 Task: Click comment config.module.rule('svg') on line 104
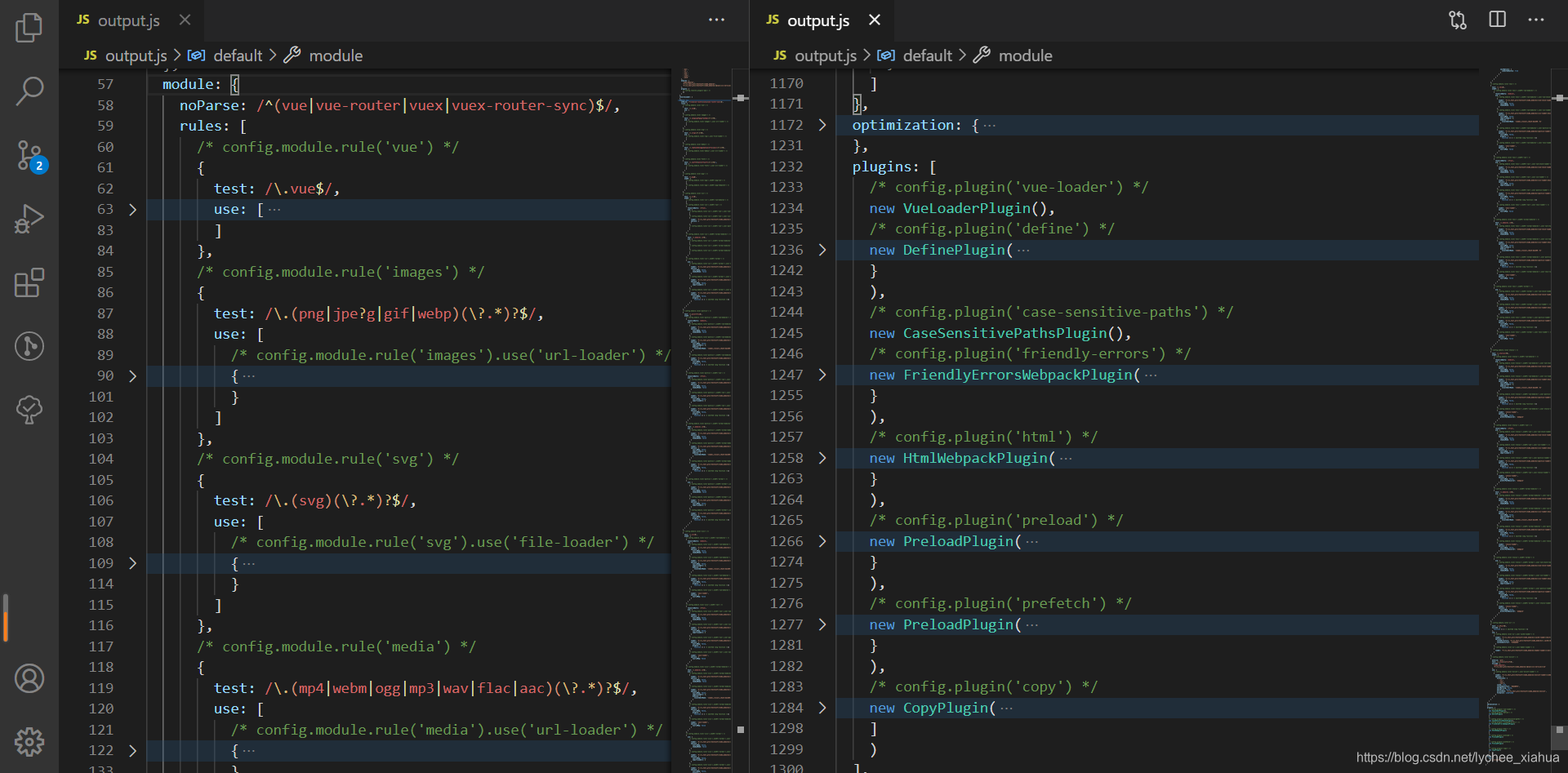coord(327,459)
